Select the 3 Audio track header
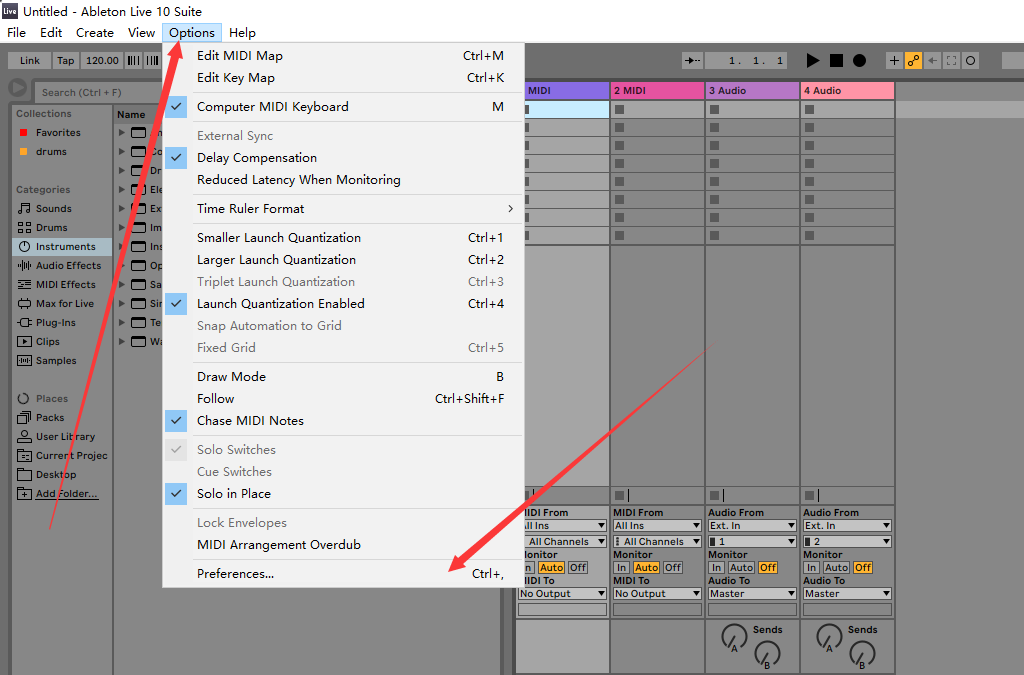This screenshot has height=675, width=1024. coord(752,91)
